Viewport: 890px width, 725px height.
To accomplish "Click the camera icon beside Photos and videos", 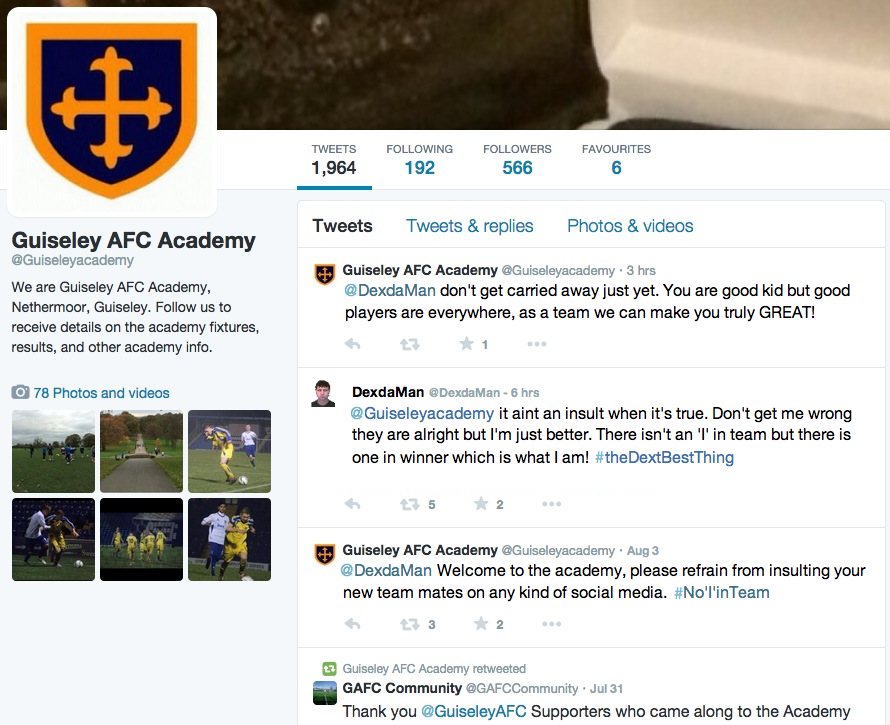I will tap(20, 392).
